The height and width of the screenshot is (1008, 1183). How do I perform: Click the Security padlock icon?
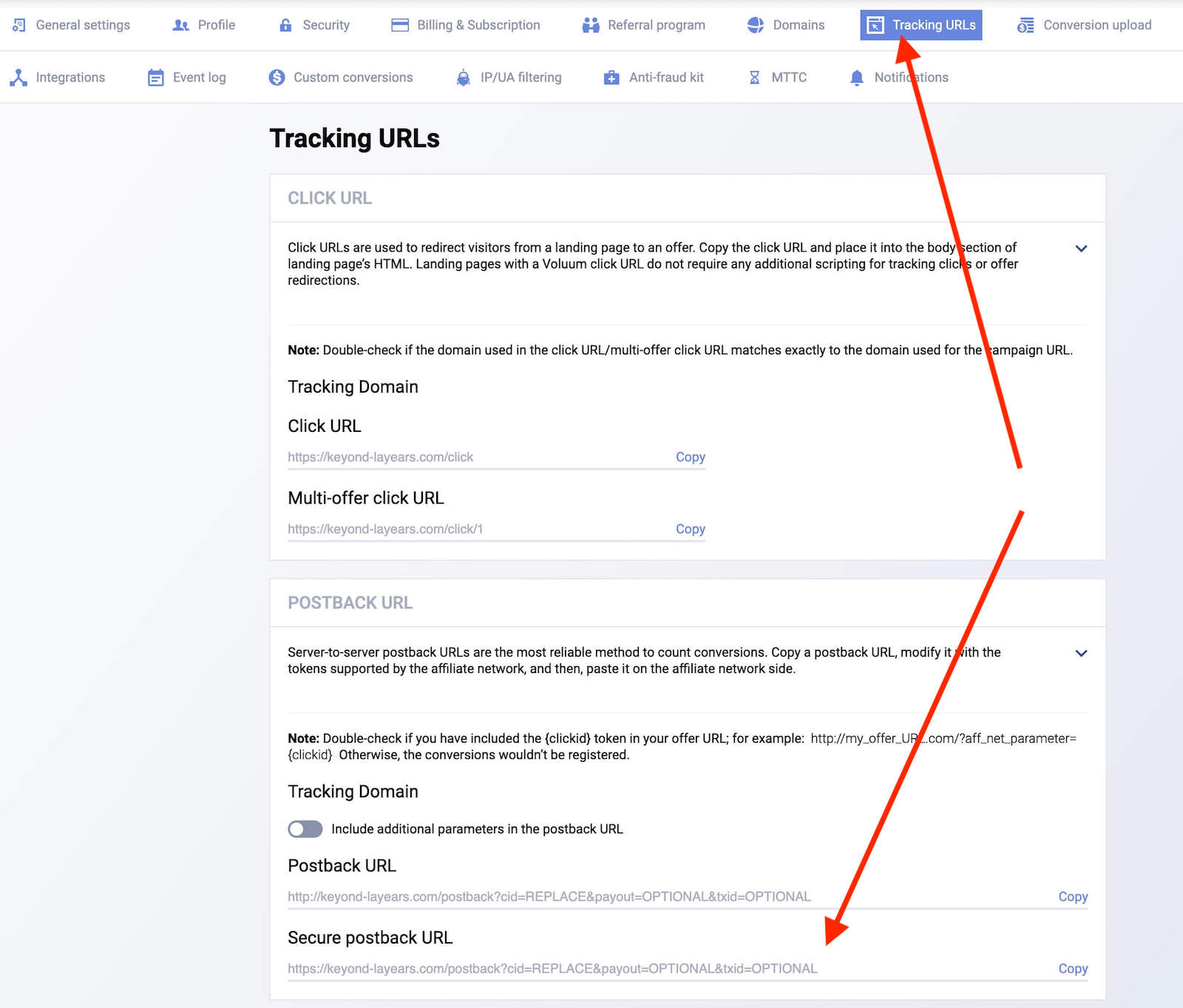coord(285,25)
